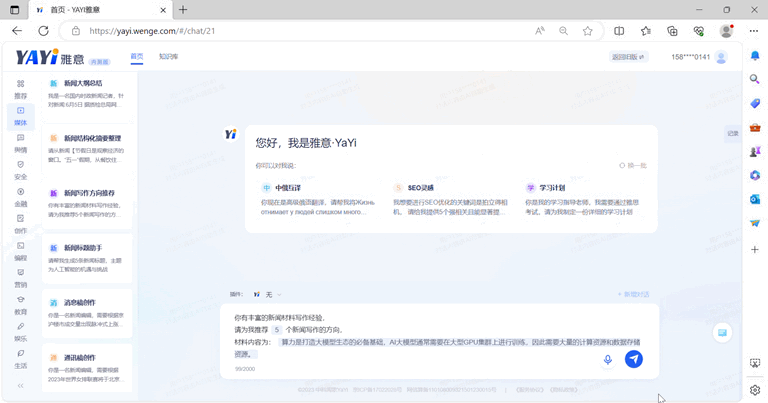The width and height of the screenshot is (768, 403).
Task: Open a new browser tab
Action: [x=183, y=10]
